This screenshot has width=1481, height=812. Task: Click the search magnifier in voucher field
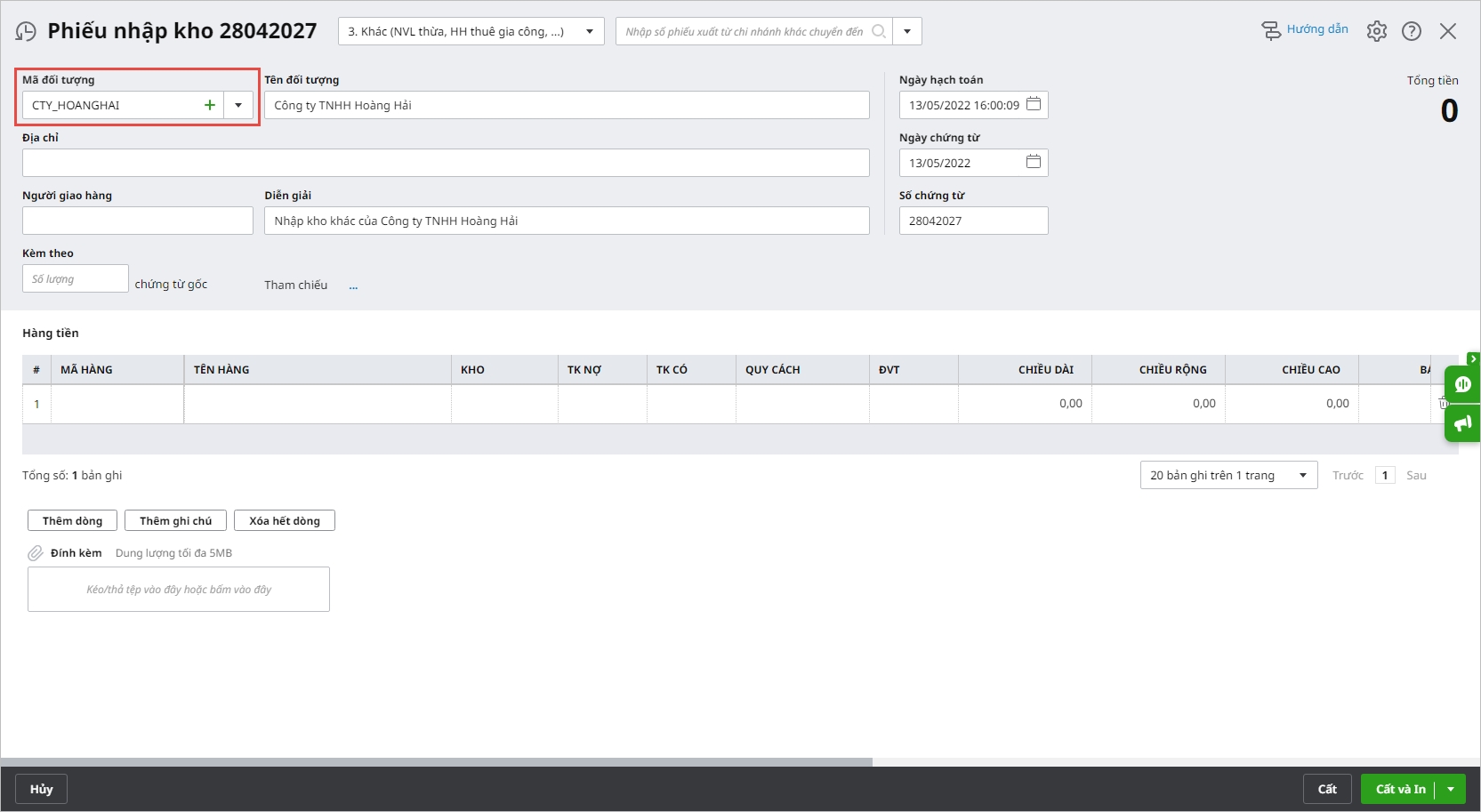(879, 31)
